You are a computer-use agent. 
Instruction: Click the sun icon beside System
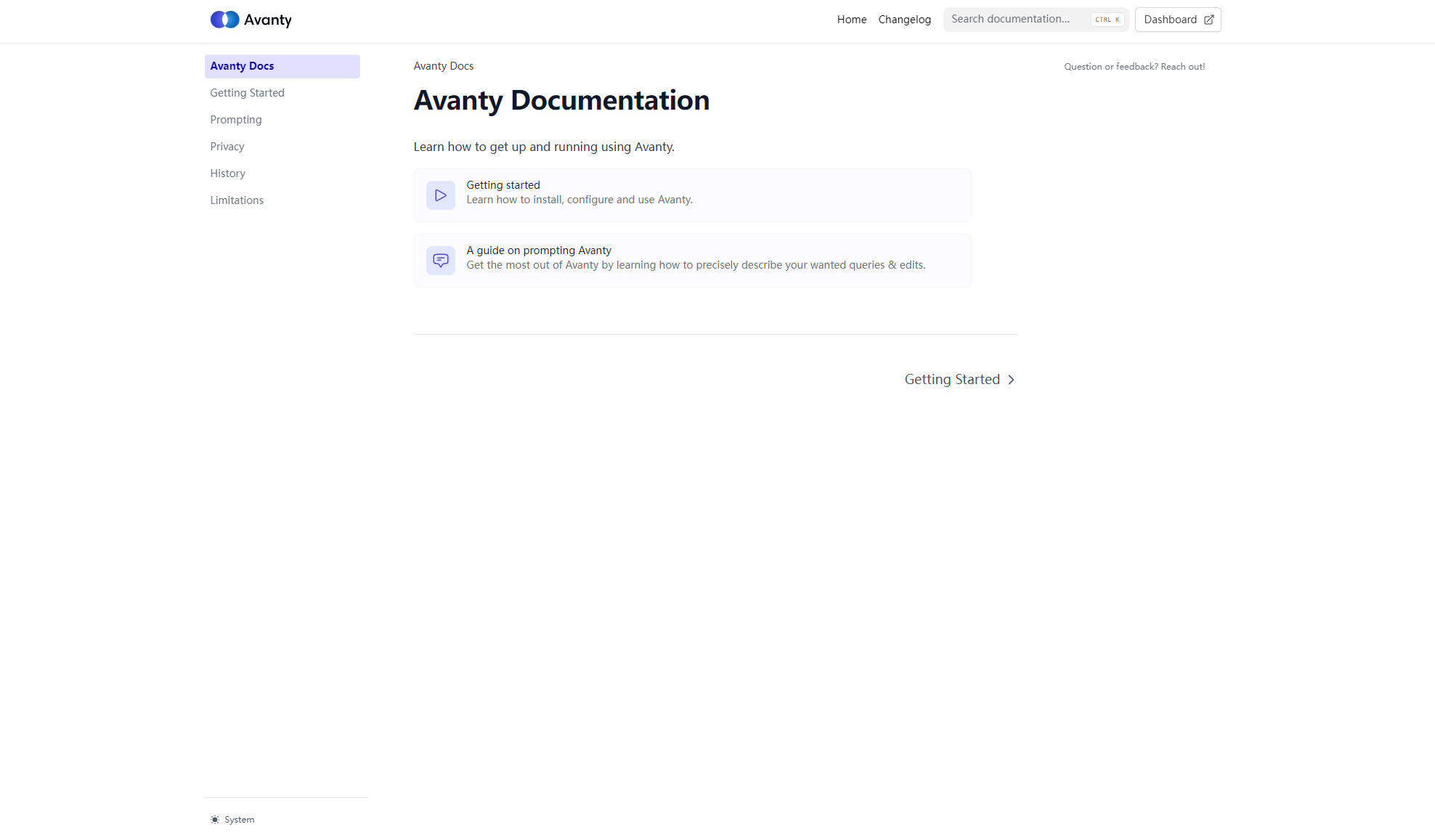click(215, 820)
